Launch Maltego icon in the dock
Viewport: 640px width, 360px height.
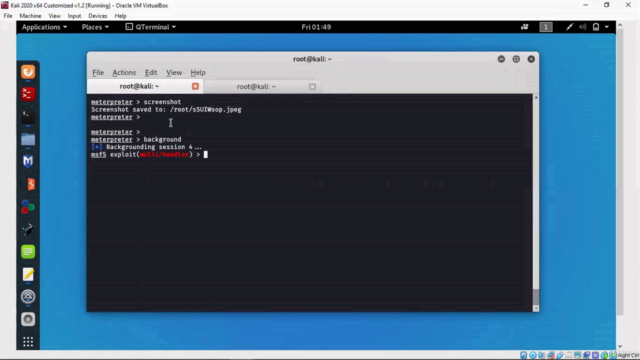28,162
